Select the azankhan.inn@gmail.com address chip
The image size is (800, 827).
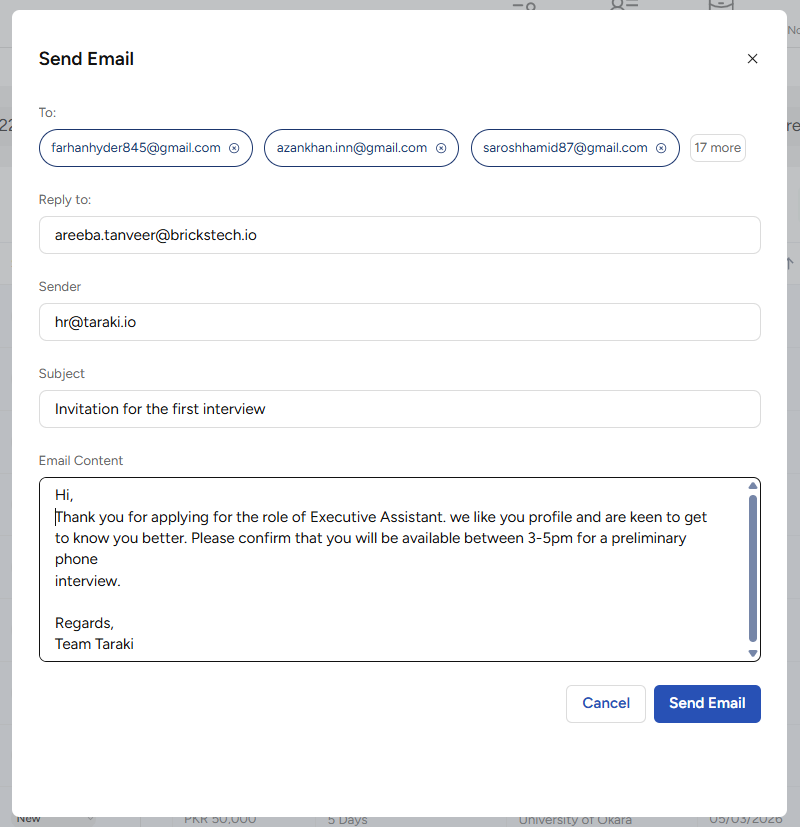pos(351,148)
